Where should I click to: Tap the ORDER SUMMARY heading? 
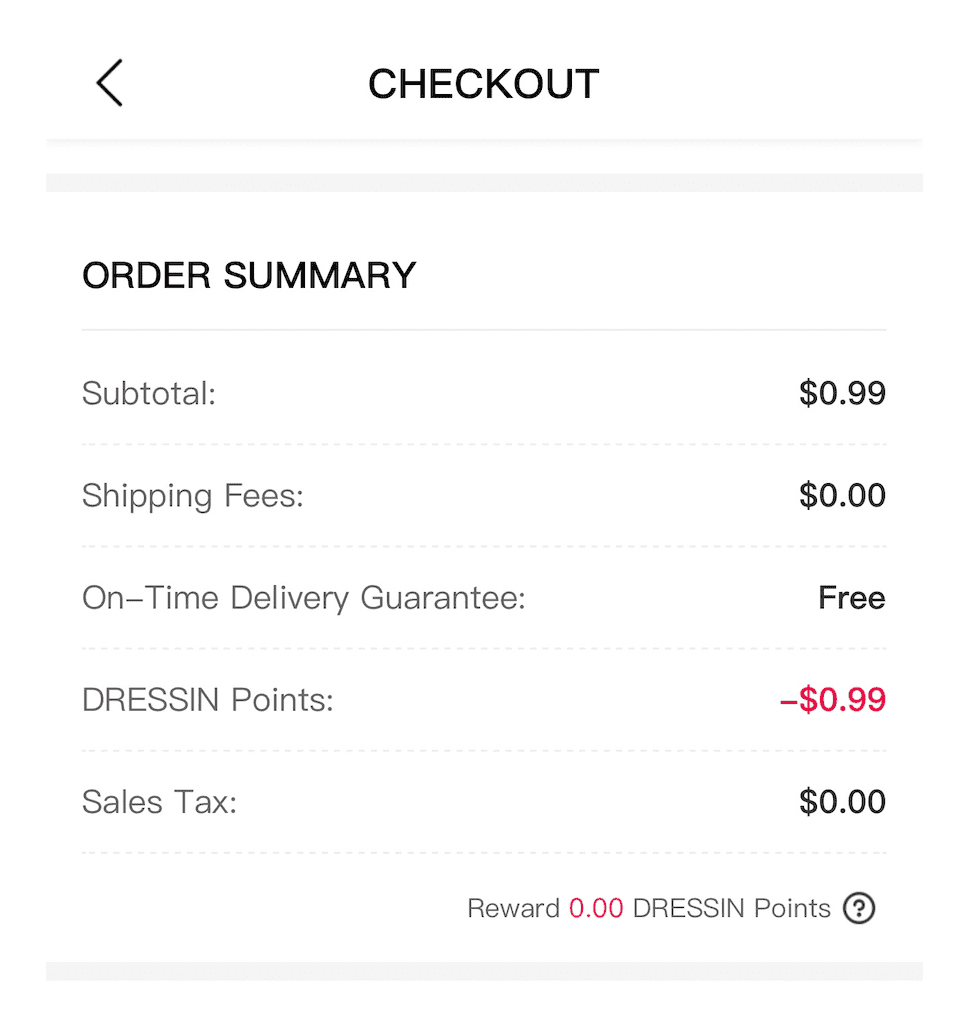[x=249, y=275]
